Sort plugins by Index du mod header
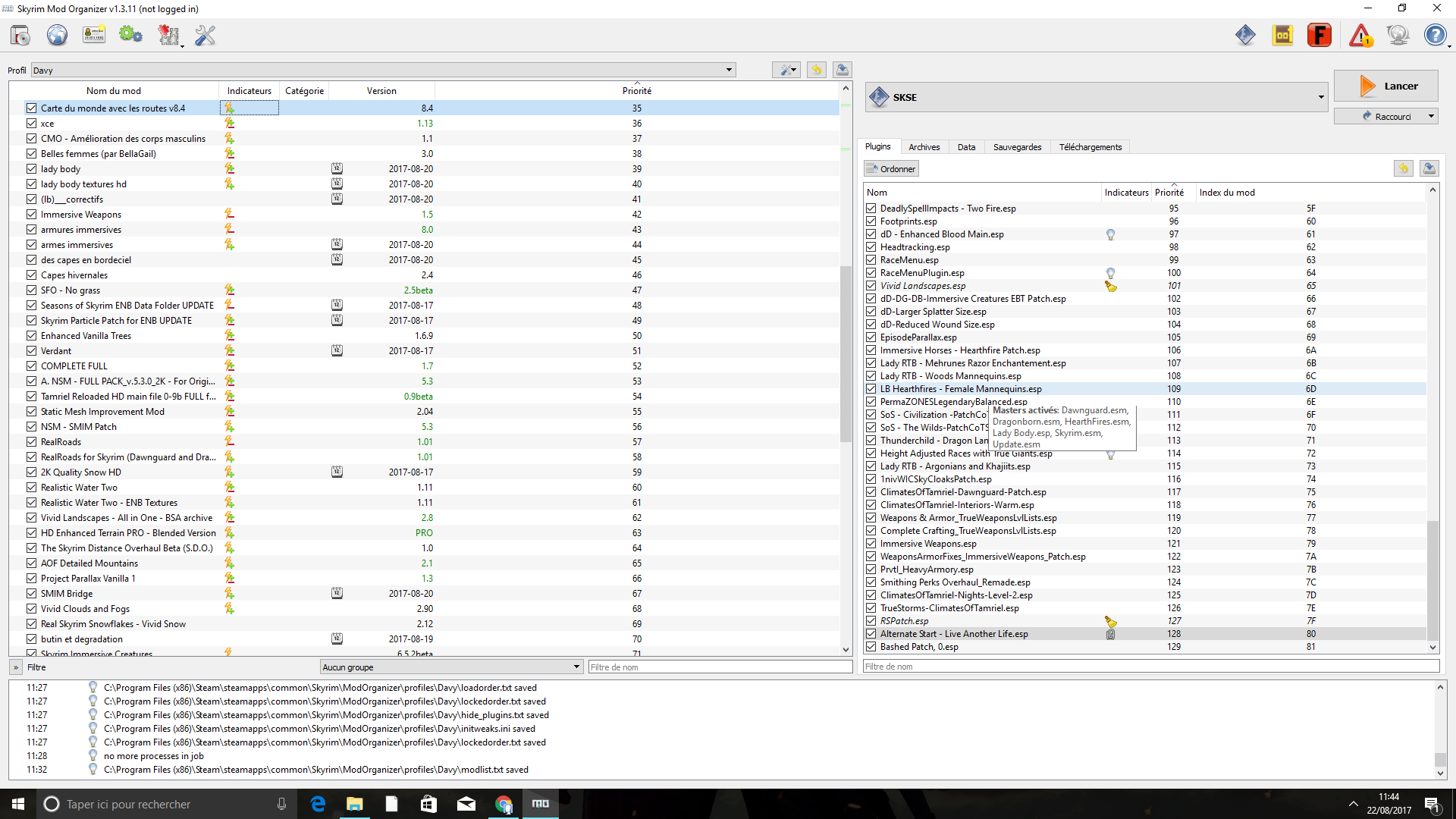This screenshot has width=1456, height=819. click(1227, 193)
